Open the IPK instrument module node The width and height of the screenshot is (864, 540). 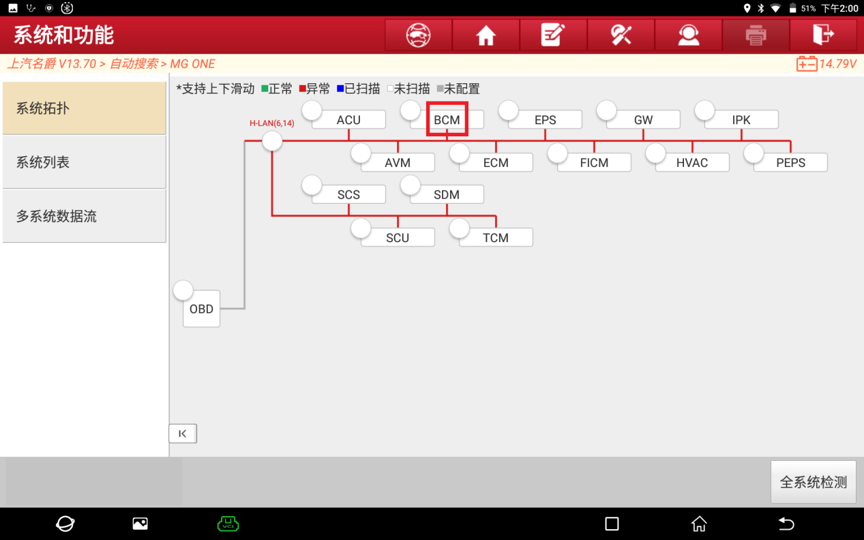[x=741, y=120]
